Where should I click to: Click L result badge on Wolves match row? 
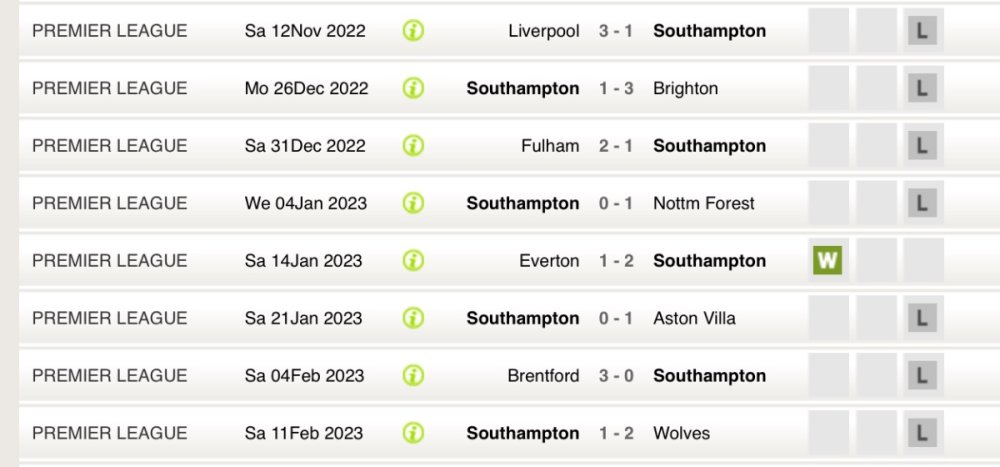[x=921, y=433]
